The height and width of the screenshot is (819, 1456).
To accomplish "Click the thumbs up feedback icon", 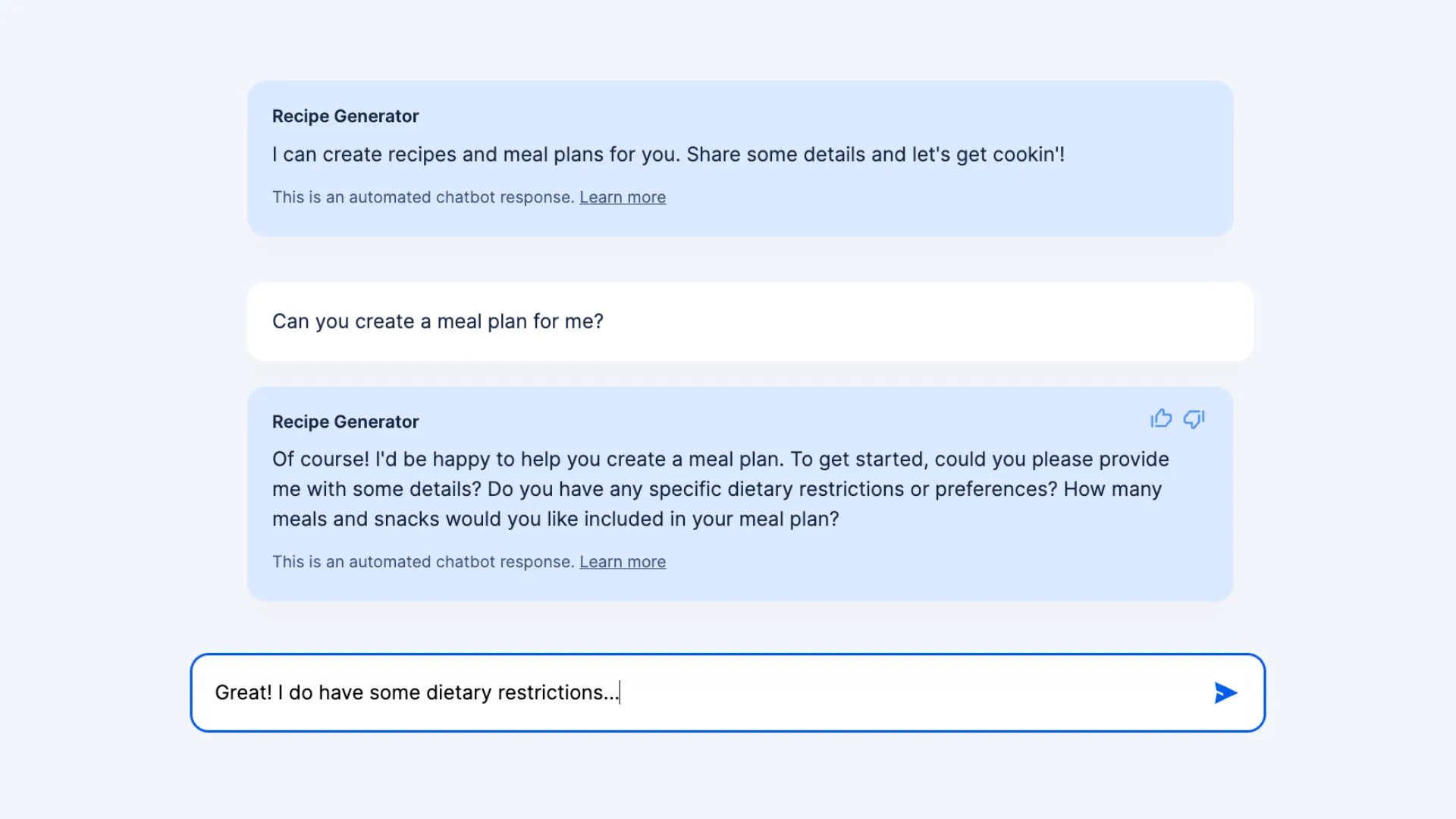I will [1161, 419].
